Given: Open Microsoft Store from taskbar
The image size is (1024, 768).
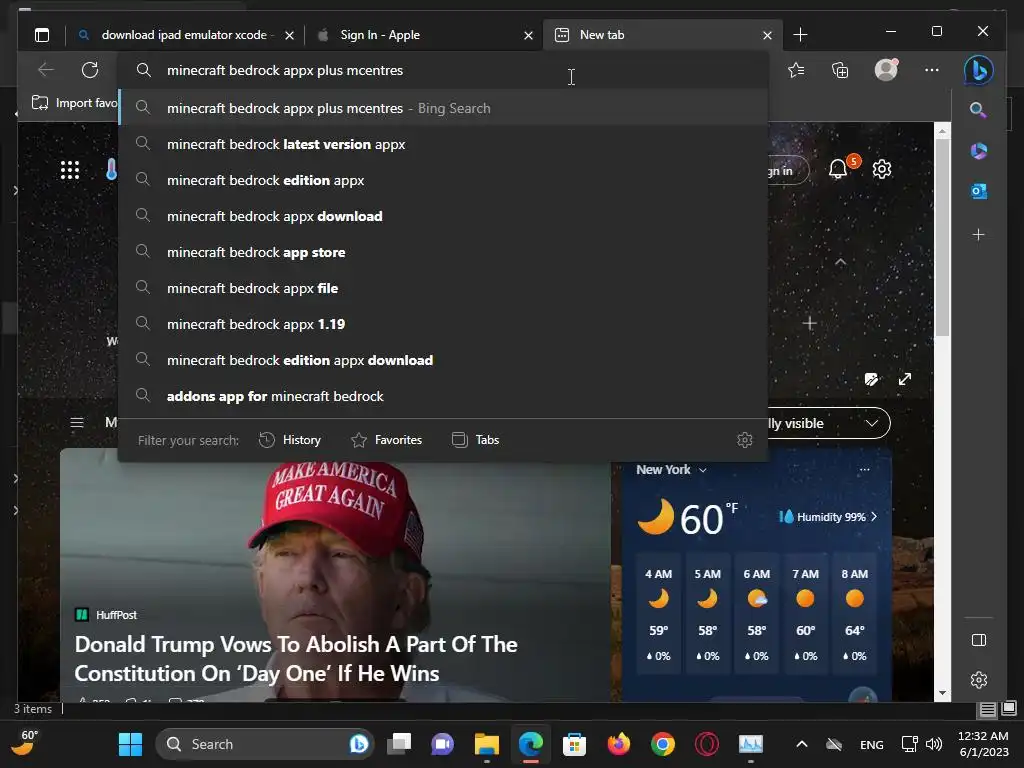Looking at the screenshot, I should pos(574,744).
